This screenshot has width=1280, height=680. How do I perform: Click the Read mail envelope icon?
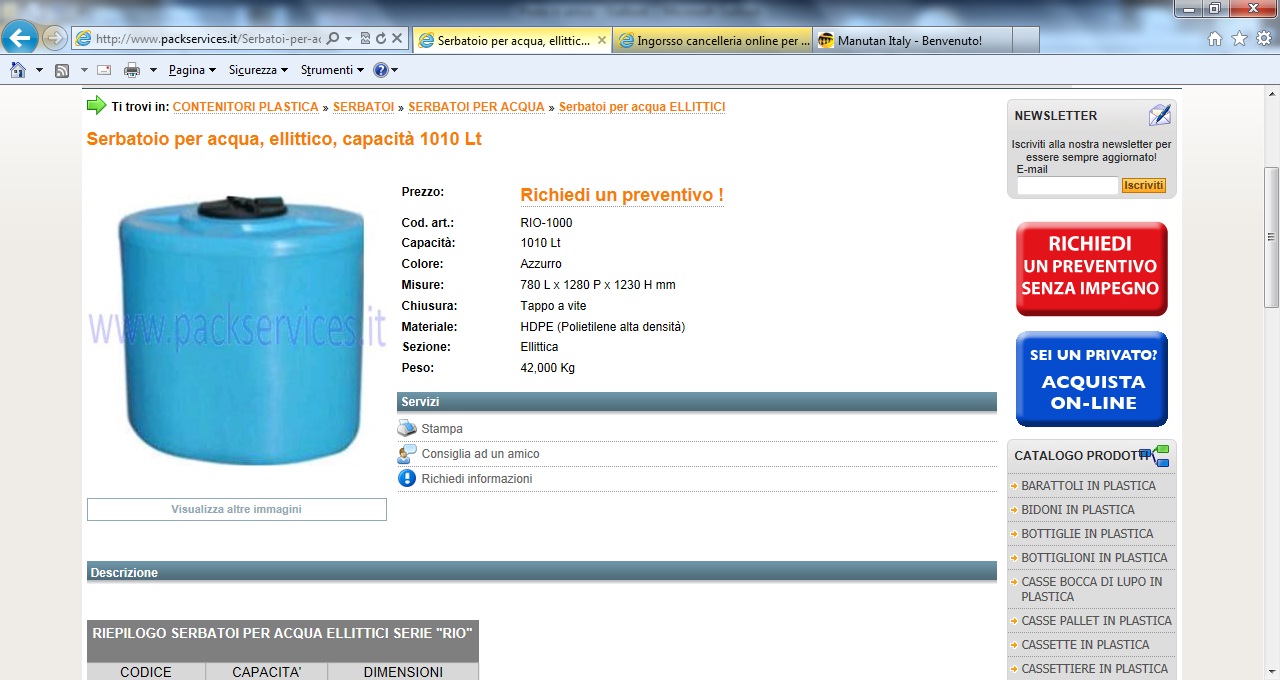click(x=104, y=70)
